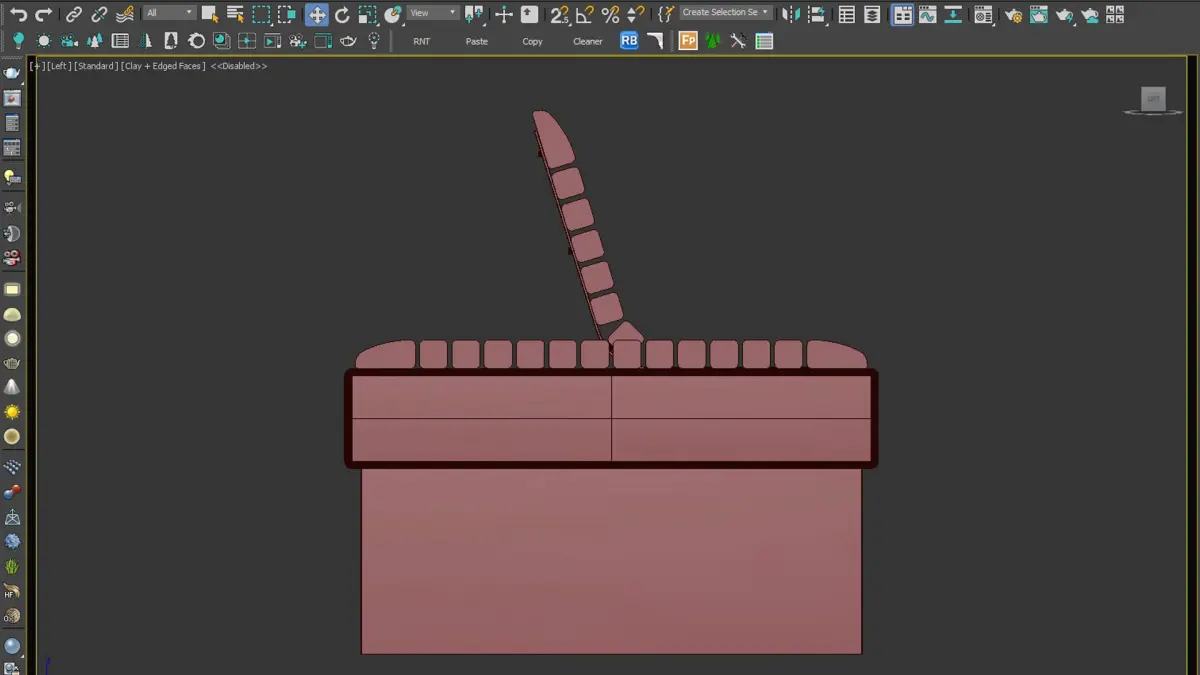Click the wrench and screwdriver tools icon

tap(738, 41)
